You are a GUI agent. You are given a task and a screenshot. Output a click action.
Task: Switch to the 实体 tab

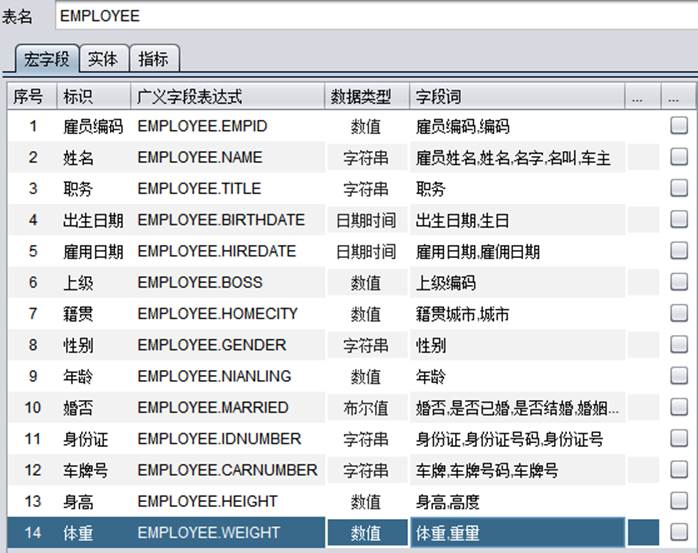click(x=102, y=59)
